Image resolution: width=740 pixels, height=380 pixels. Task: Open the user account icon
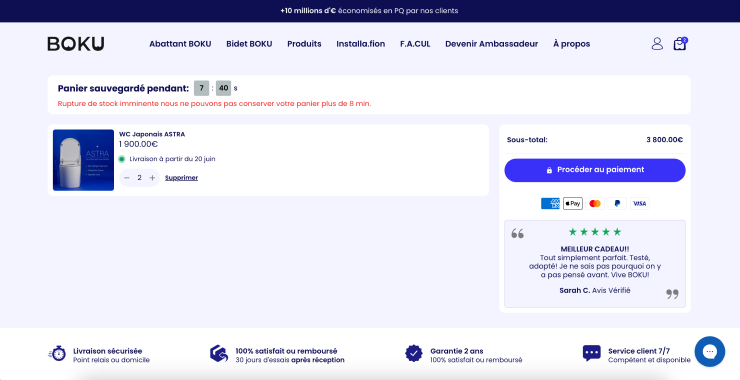coord(657,44)
